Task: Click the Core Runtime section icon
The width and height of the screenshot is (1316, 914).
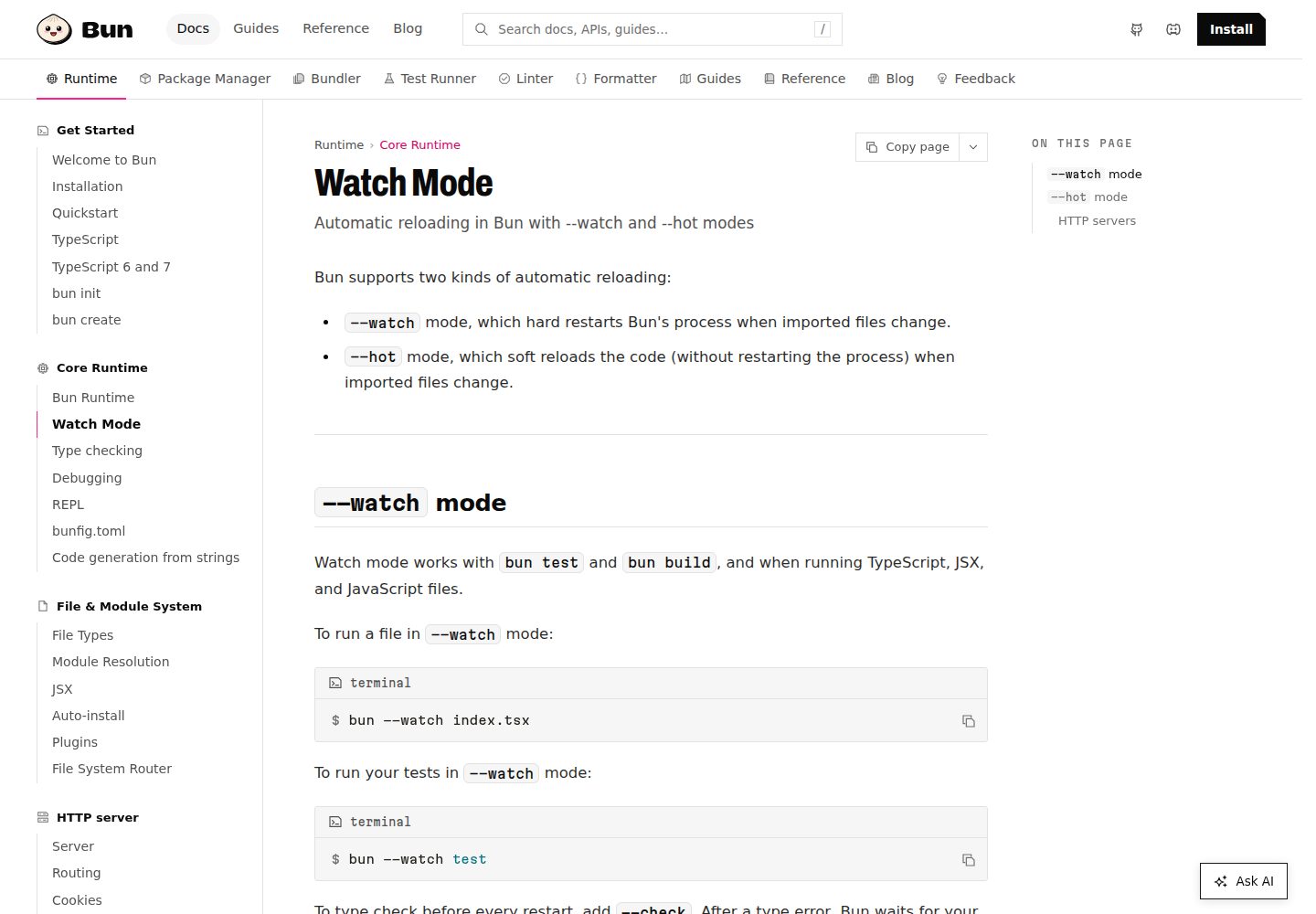Action: coord(43,368)
